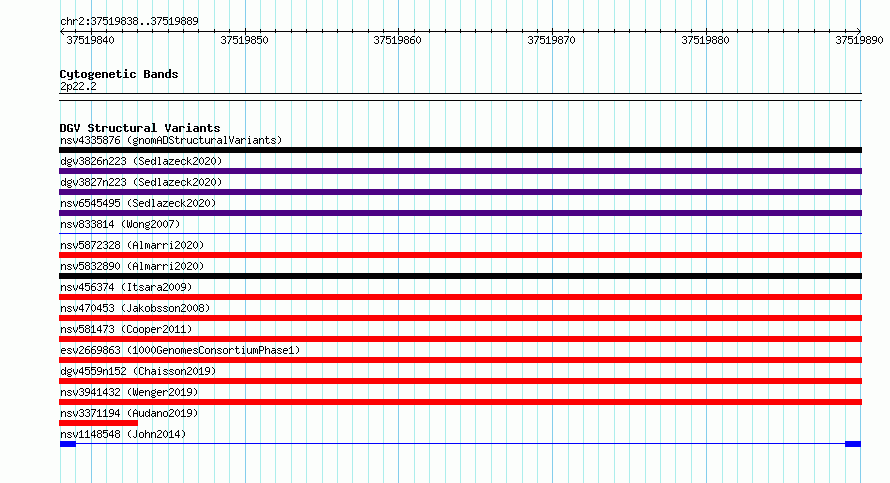
Task: Open variant nsv1148548 (John2014) label
Action: click(123, 434)
